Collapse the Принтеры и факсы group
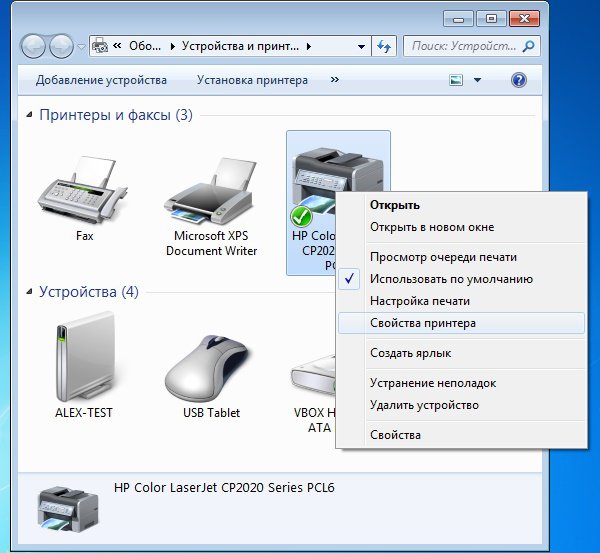600x553 pixels. point(29,115)
